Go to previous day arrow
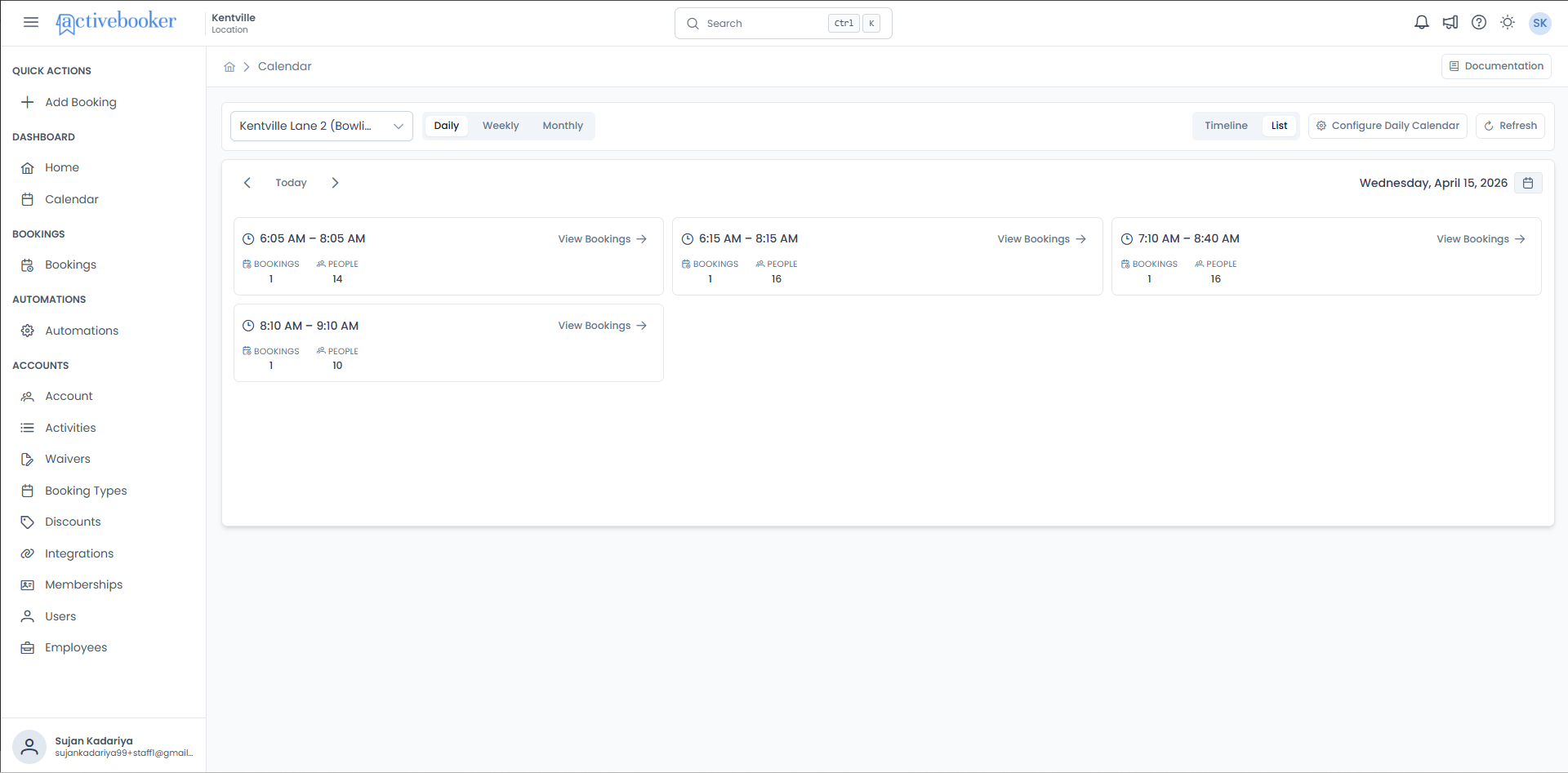Image resolution: width=1568 pixels, height=773 pixels. click(247, 183)
